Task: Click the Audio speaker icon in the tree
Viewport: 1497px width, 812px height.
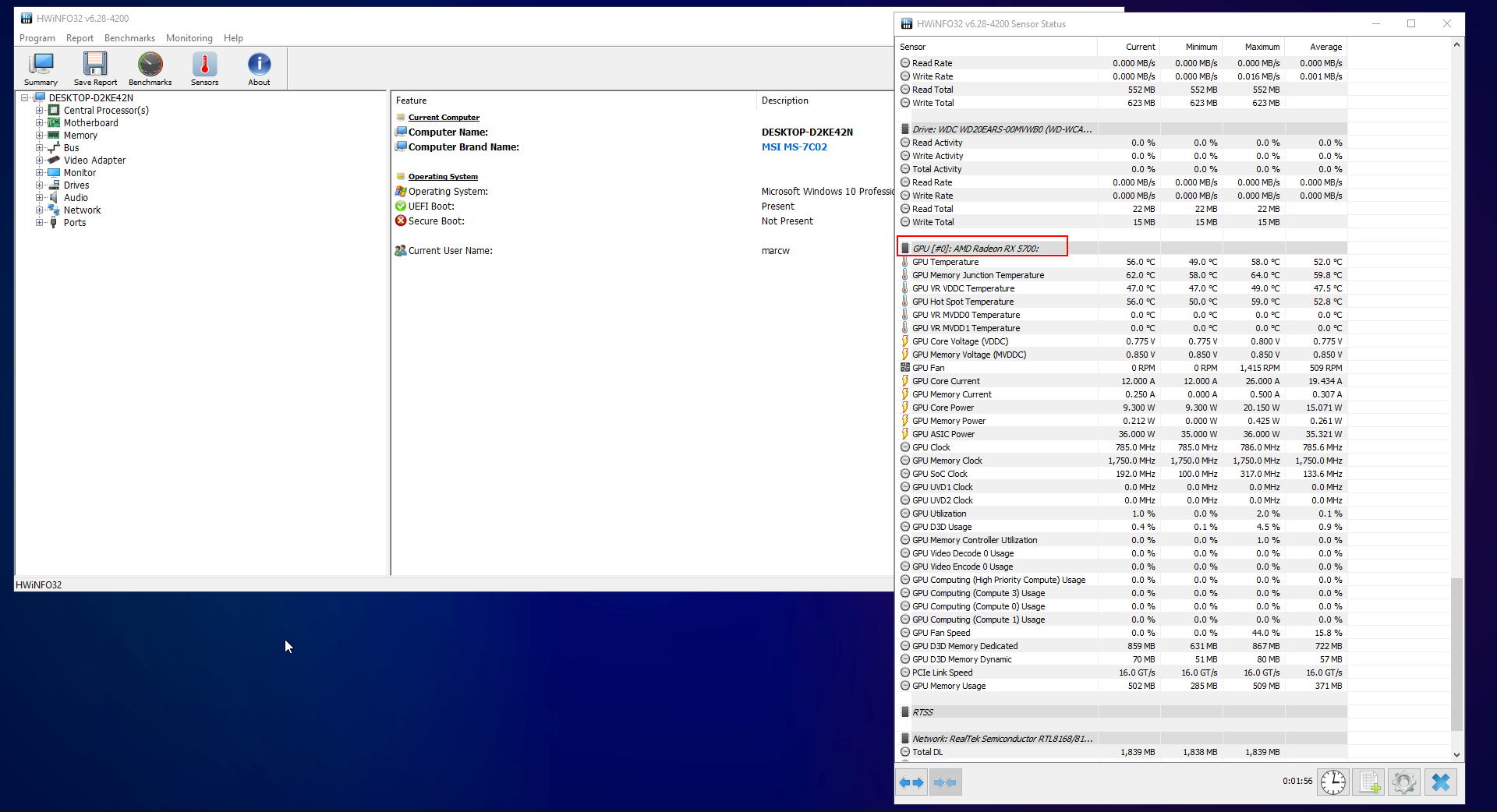Action: click(x=54, y=198)
